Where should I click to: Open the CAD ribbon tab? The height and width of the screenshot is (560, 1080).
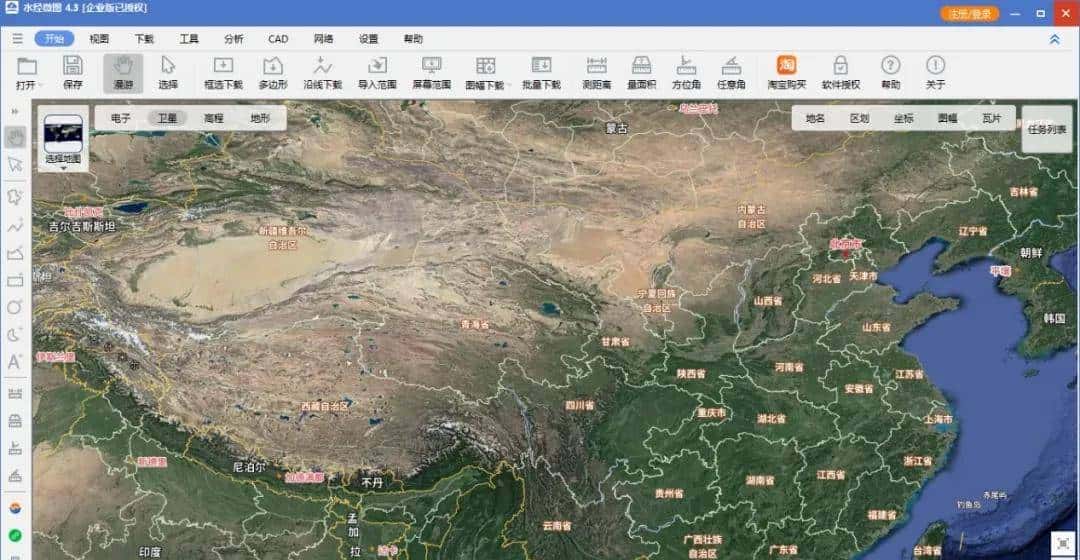click(x=278, y=39)
